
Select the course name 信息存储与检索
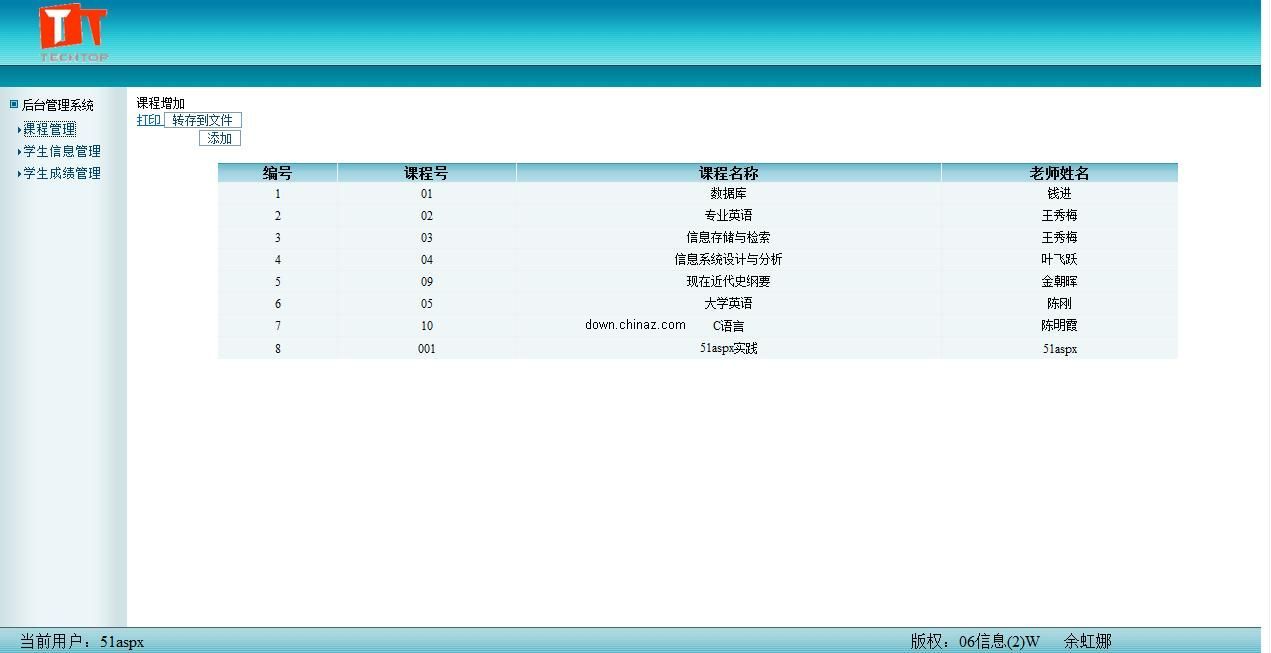tap(729, 238)
